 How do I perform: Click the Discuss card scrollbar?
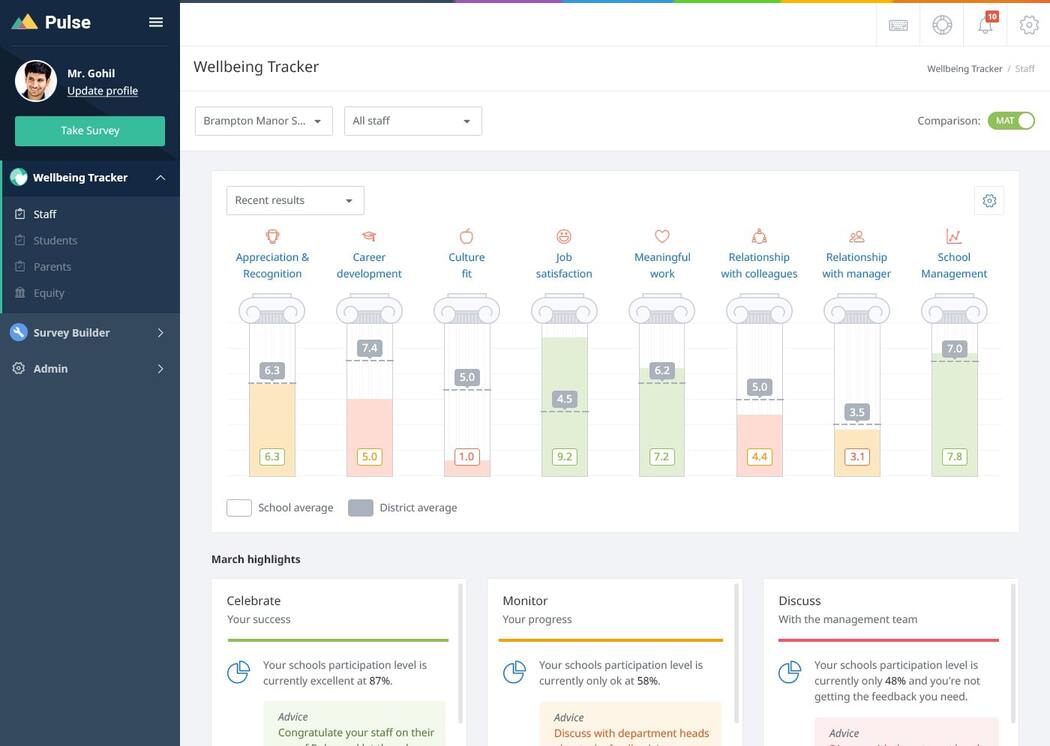[1012, 652]
